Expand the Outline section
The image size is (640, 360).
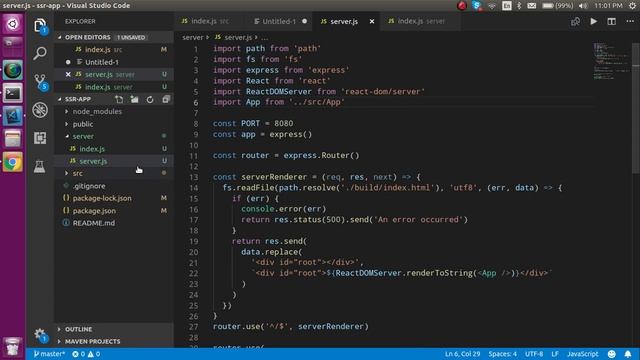pyautogui.click(x=78, y=329)
